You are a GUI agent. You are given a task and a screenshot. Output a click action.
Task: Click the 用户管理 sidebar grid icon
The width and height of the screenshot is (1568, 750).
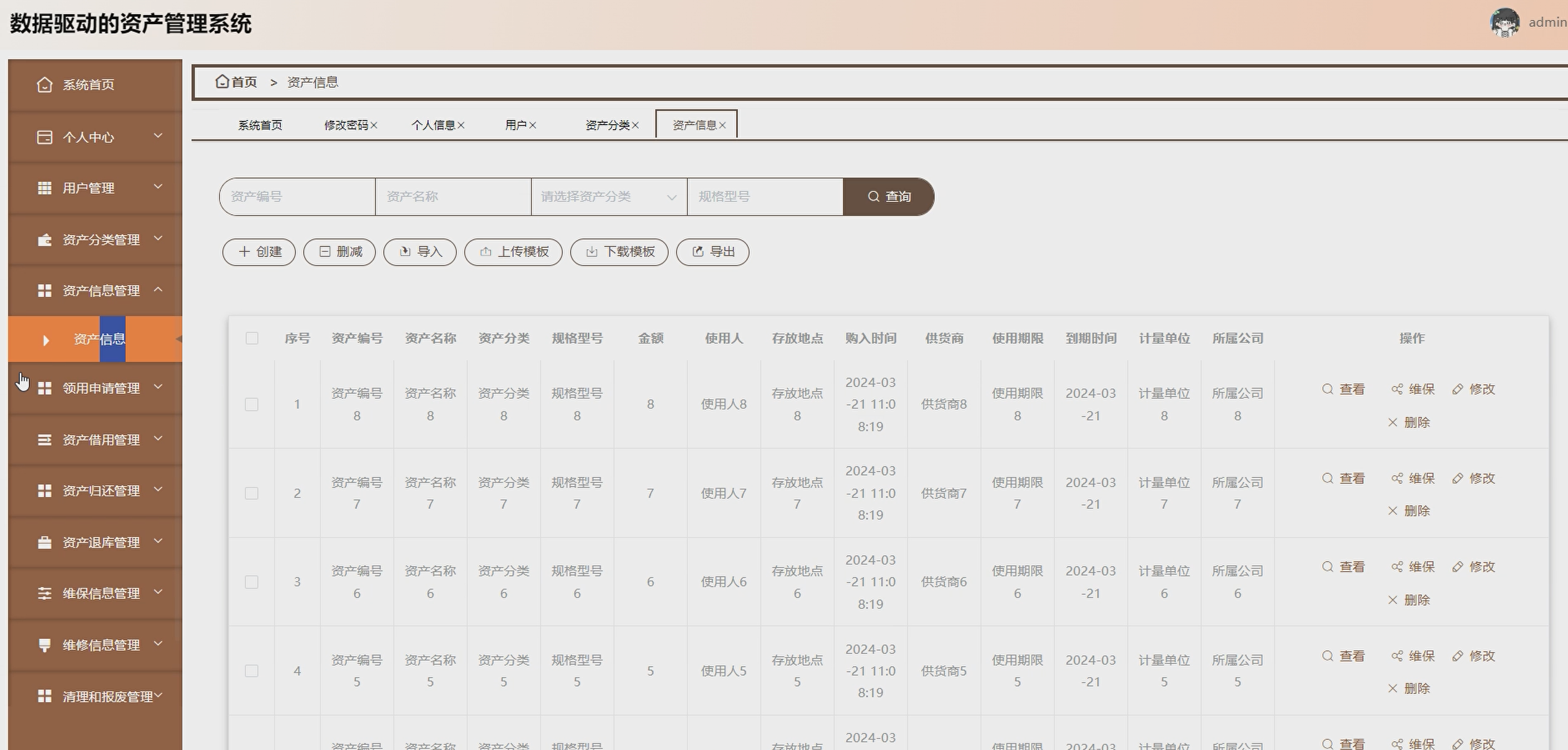[44, 188]
